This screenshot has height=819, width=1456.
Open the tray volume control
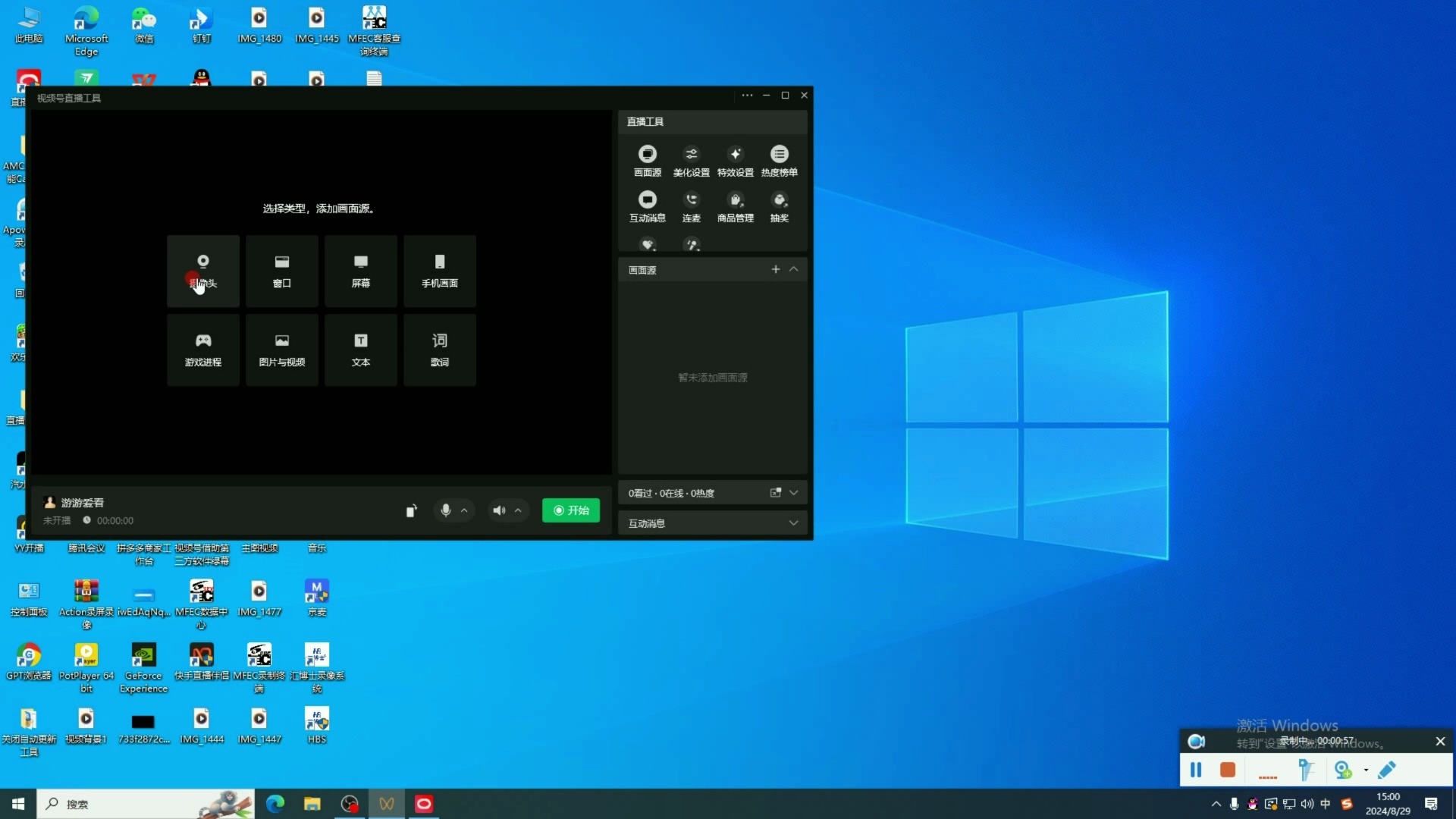(x=1307, y=804)
